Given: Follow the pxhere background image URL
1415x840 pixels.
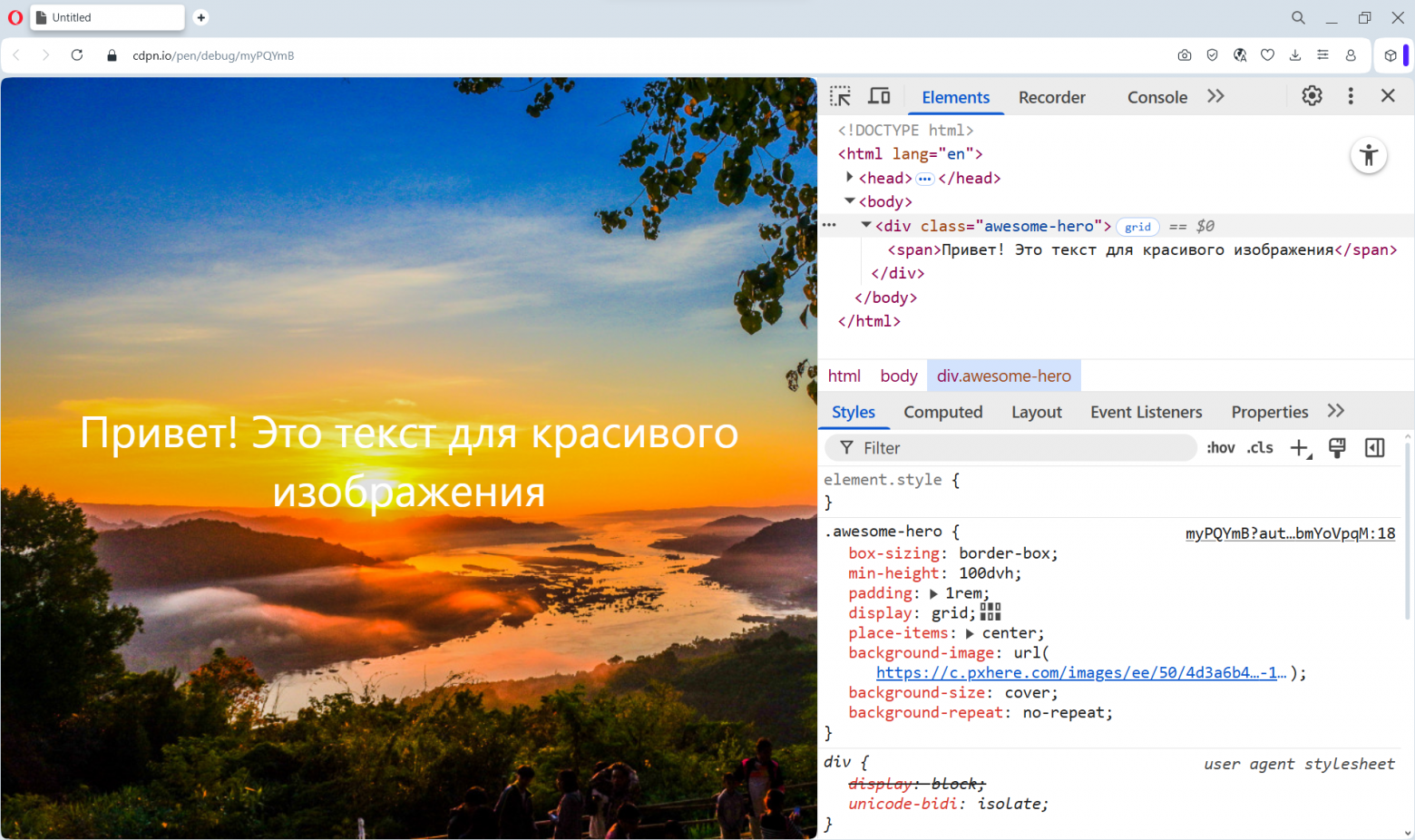Looking at the screenshot, I should click(x=1079, y=672).
